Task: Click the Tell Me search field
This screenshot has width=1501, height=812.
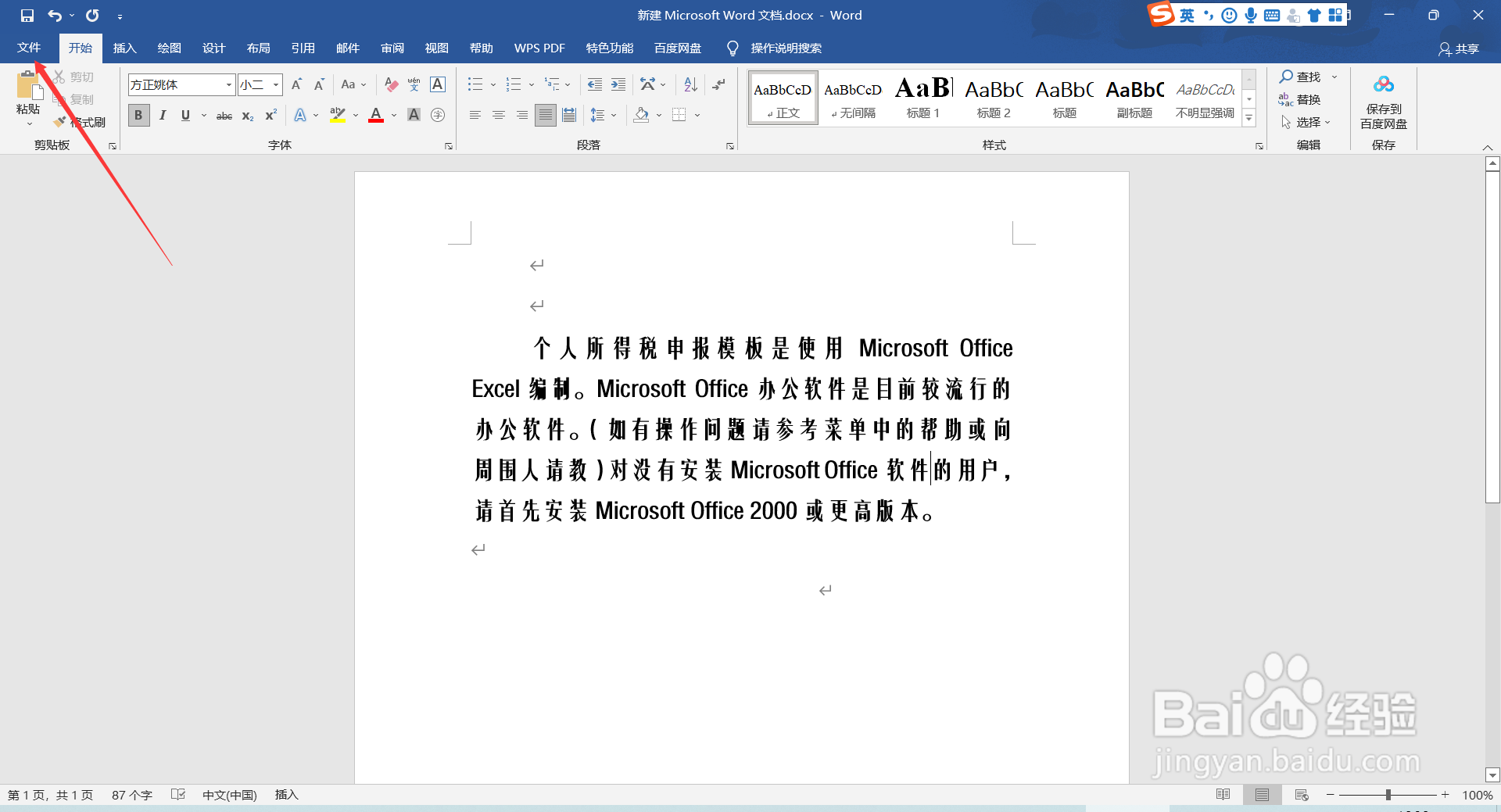Action: pyautogui.click(x=786, y=48)
